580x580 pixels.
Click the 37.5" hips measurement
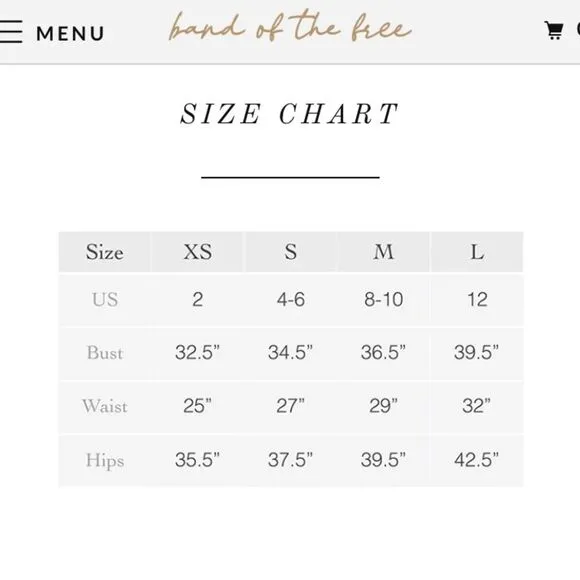290,460
